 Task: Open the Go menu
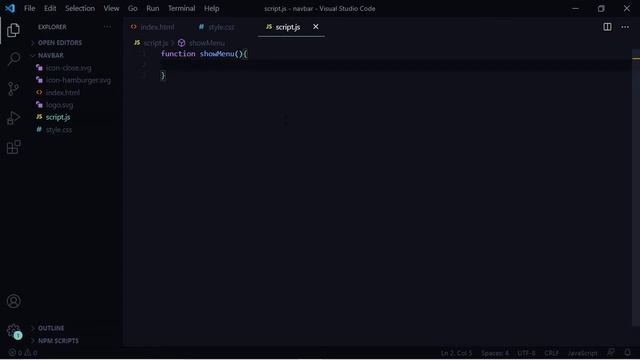pos(133,8)
